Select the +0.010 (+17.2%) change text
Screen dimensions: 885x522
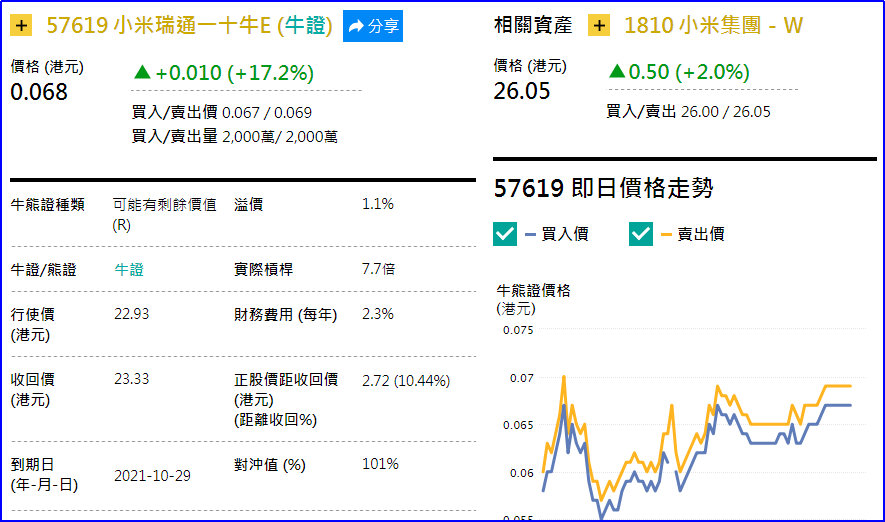tap(234, 73)
